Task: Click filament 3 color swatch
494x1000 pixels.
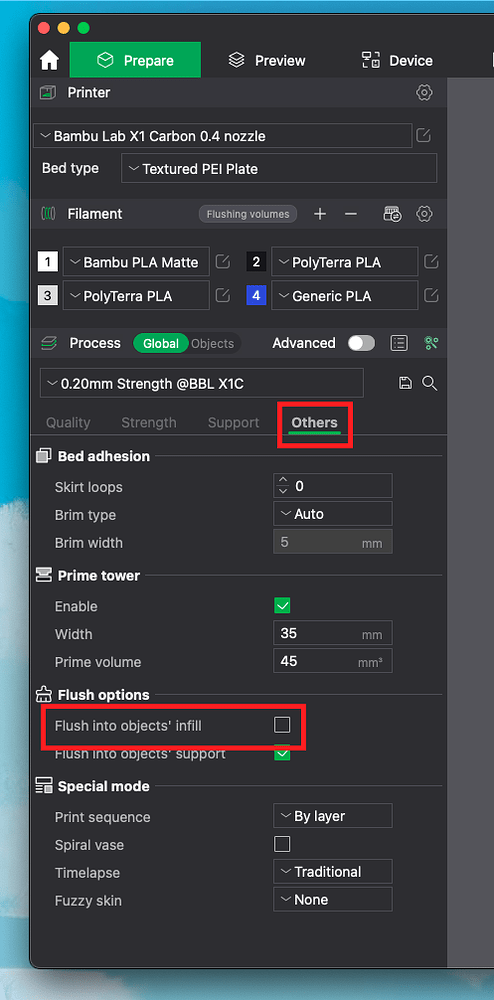Action: point(48,295)
